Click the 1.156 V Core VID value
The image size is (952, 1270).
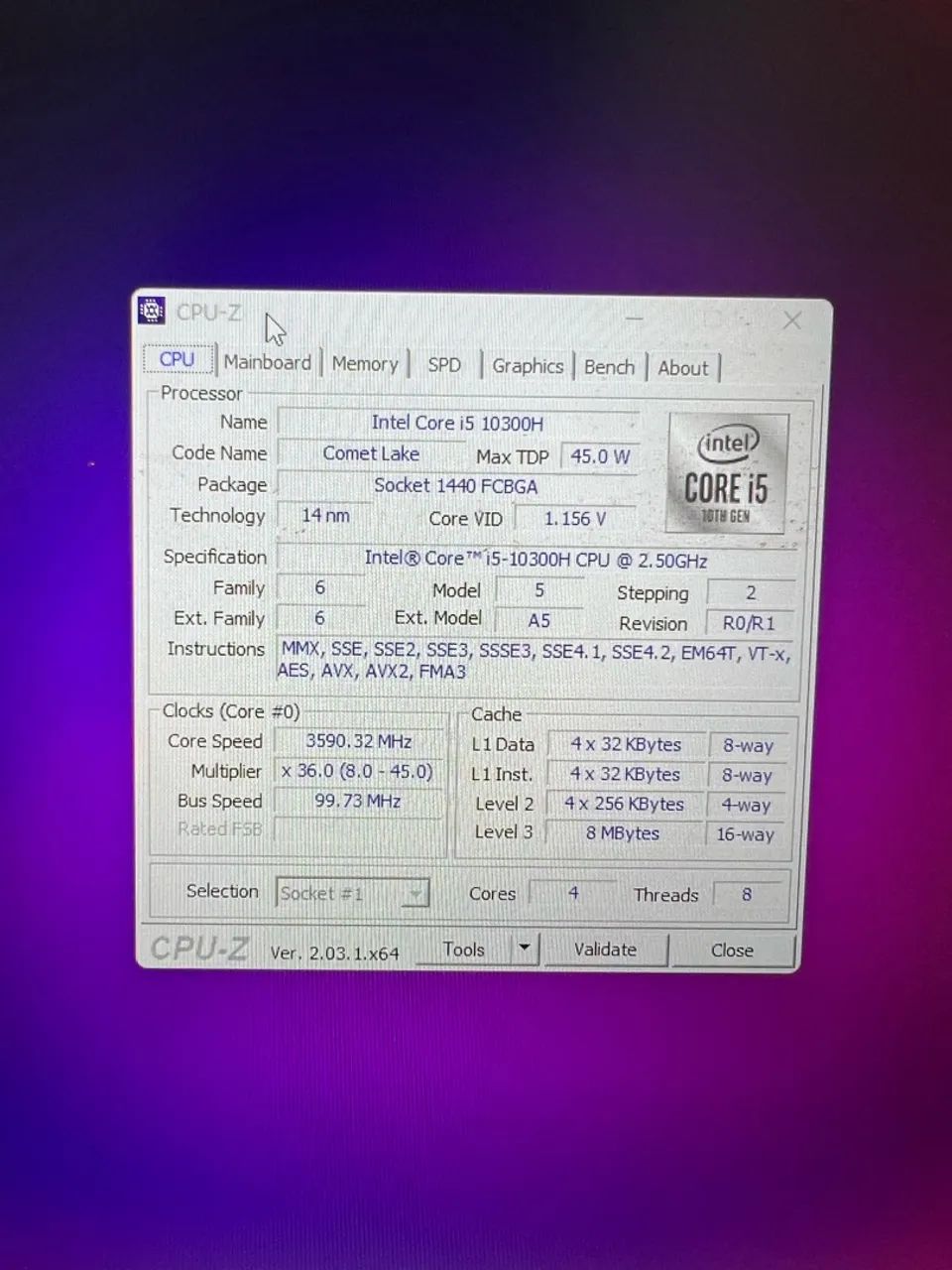click(x=574, y=518)
